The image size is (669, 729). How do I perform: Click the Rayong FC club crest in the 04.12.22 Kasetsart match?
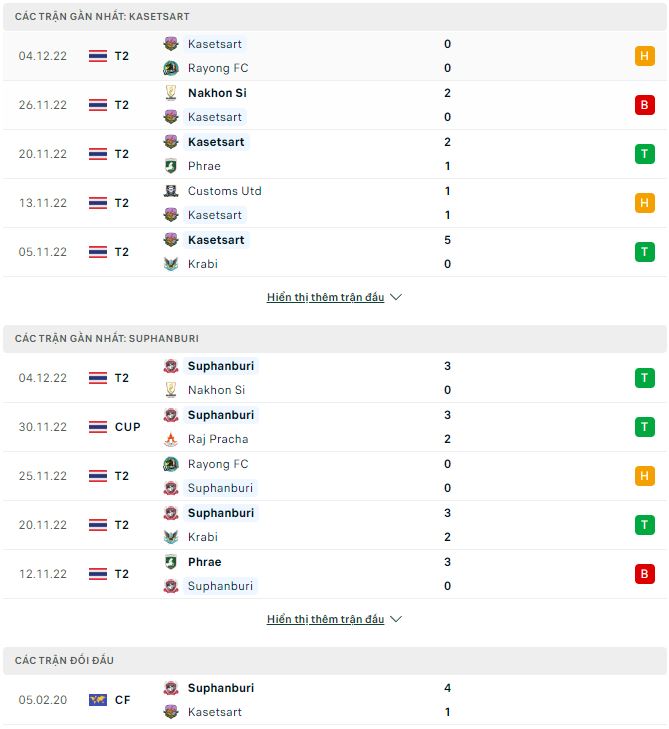171,68
